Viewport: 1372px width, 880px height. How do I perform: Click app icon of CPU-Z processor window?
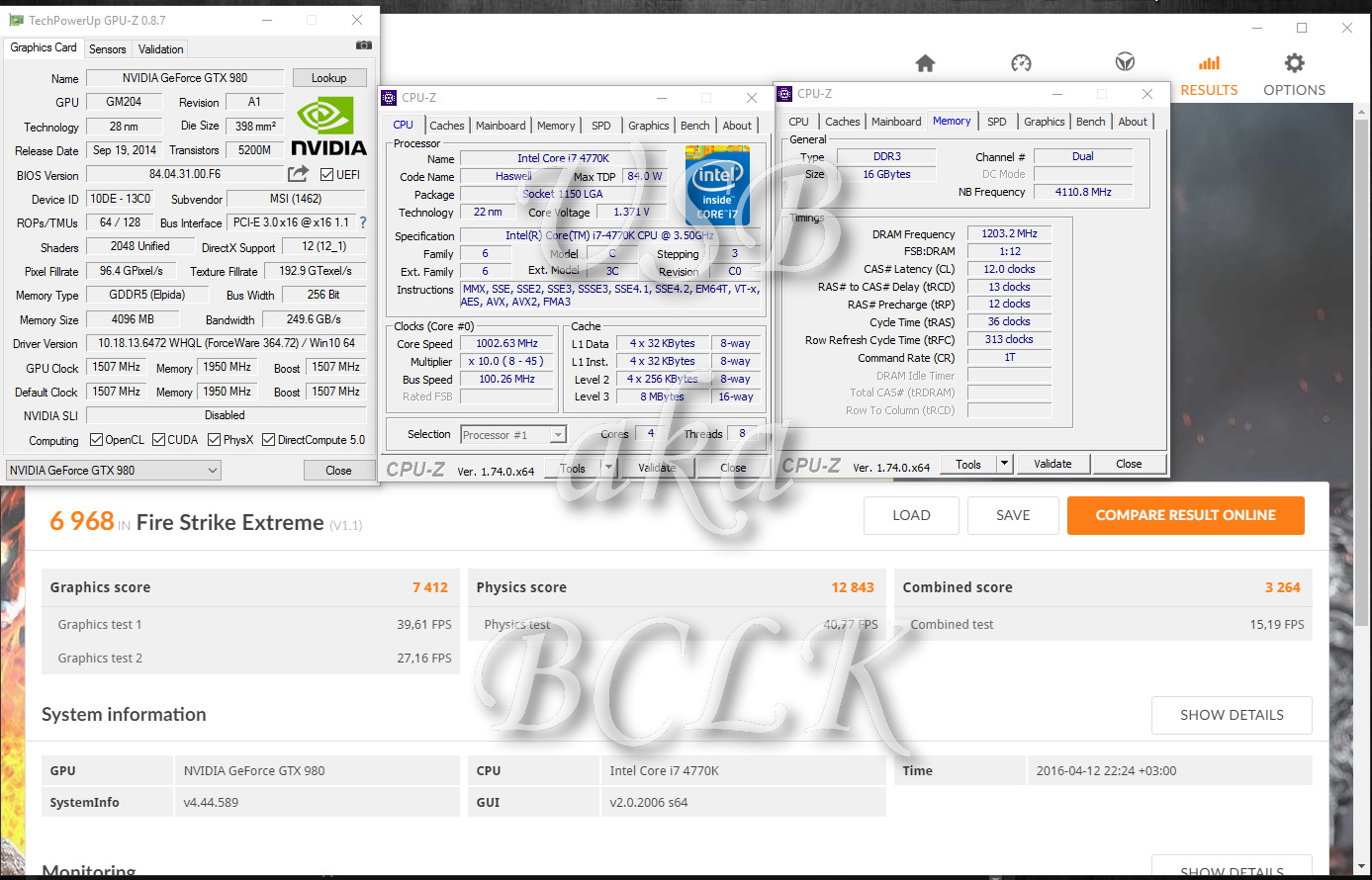click(390, 98)
